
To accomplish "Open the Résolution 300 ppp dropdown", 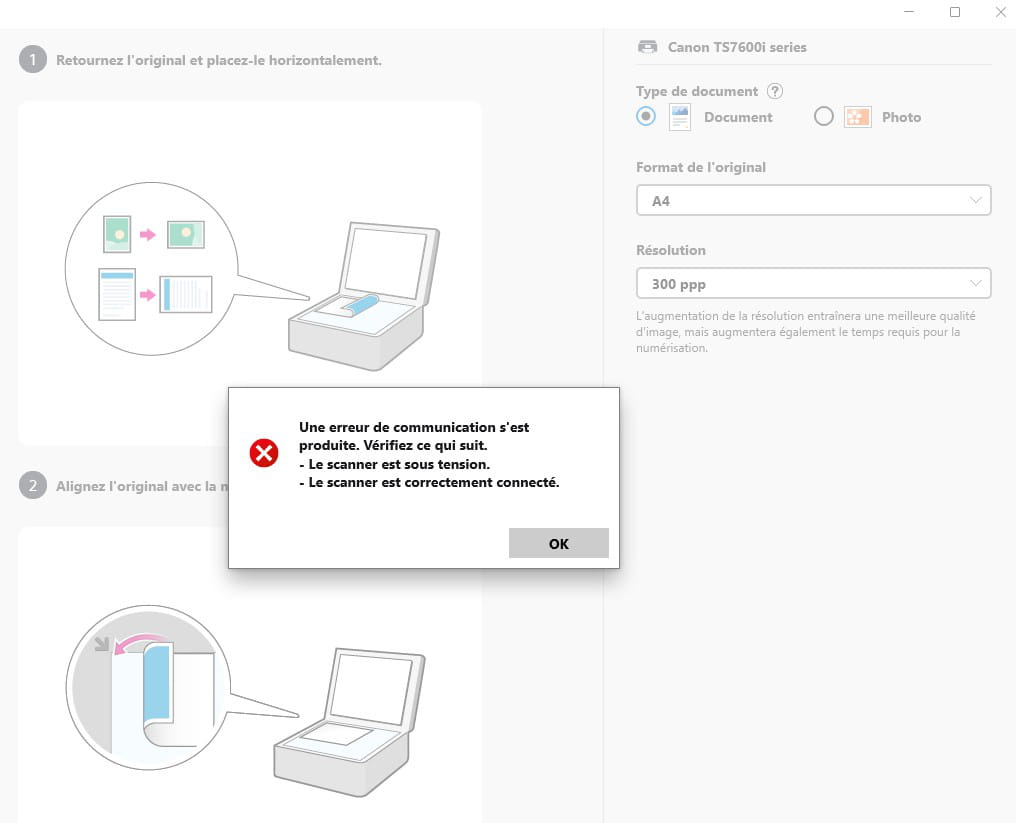I will click(x=813, y=283).
